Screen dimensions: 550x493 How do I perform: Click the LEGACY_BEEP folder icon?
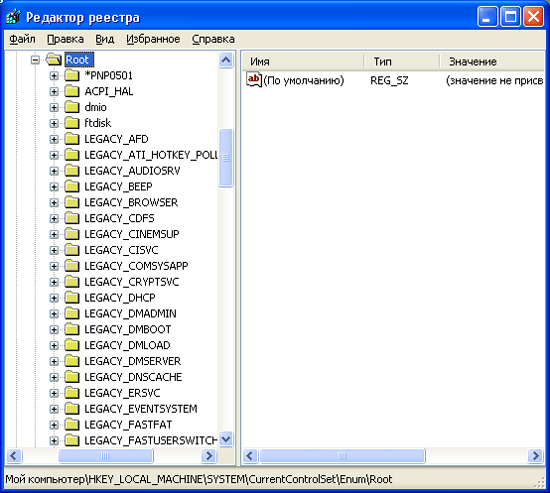click(x=72, y=186)
